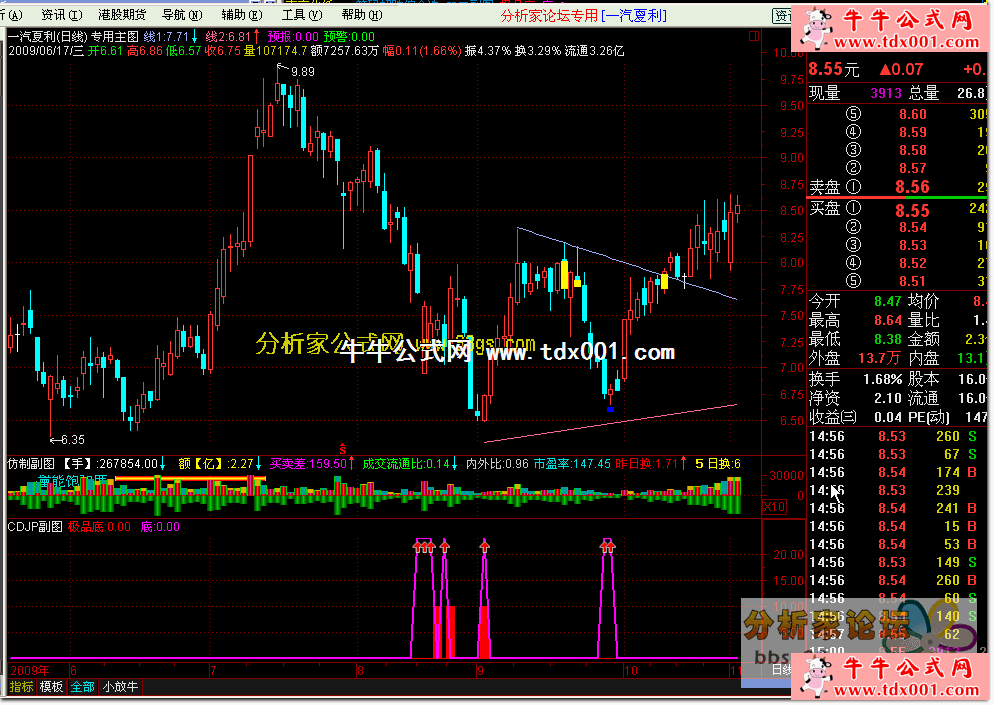Click the 净资 2.10 value
The width and height of the screenshot is (994, 705).
pos(888,398)
